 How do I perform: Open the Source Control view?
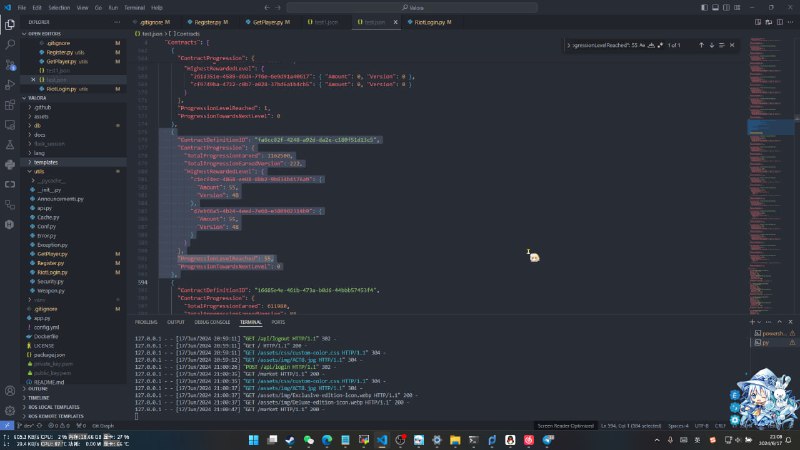pyautogui.click(x=10, y=65)
